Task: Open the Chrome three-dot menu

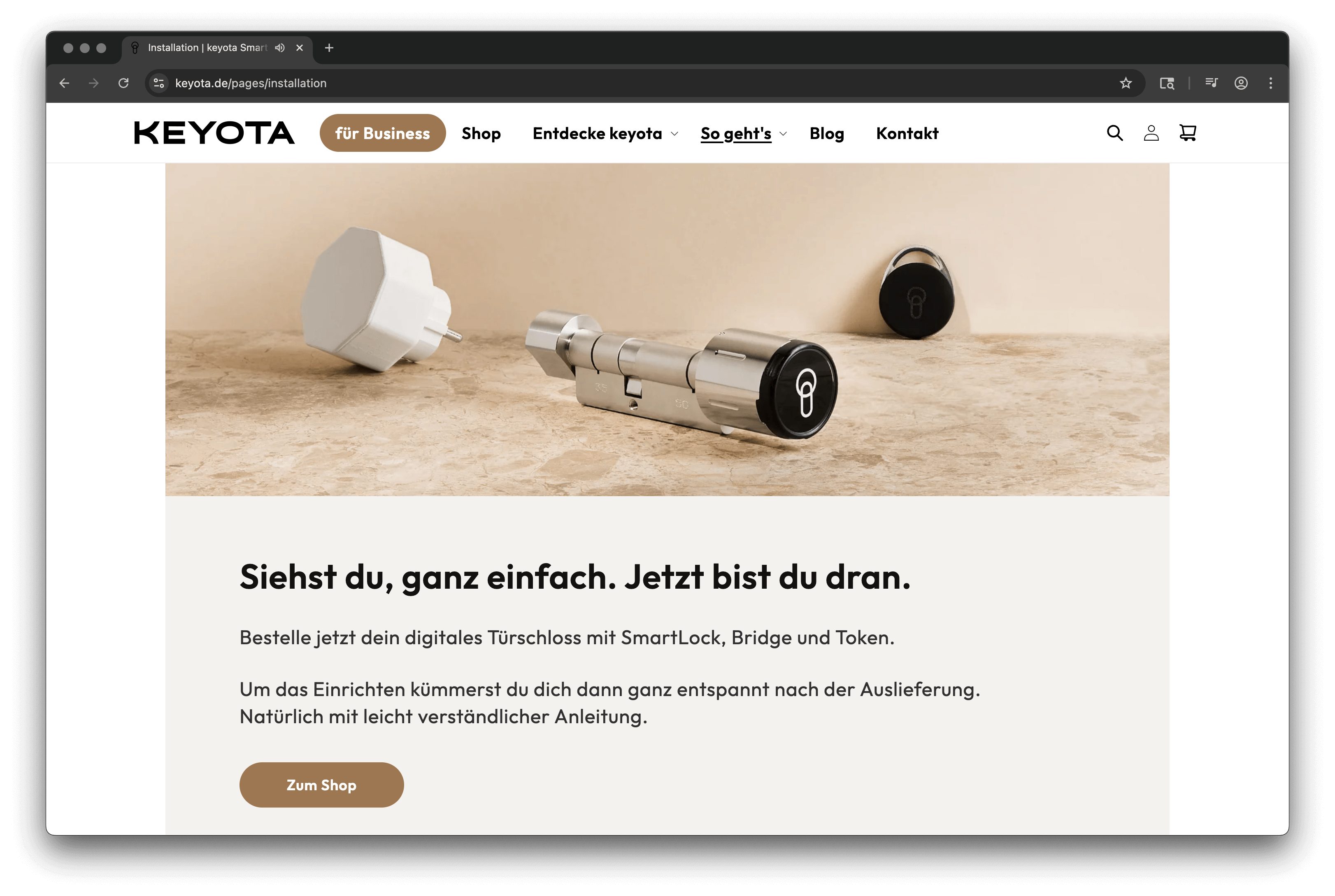Action: coord(1270,84)
